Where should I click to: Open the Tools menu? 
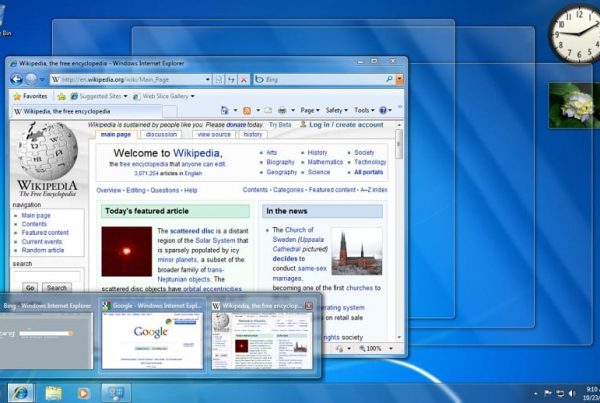point(364,110)
